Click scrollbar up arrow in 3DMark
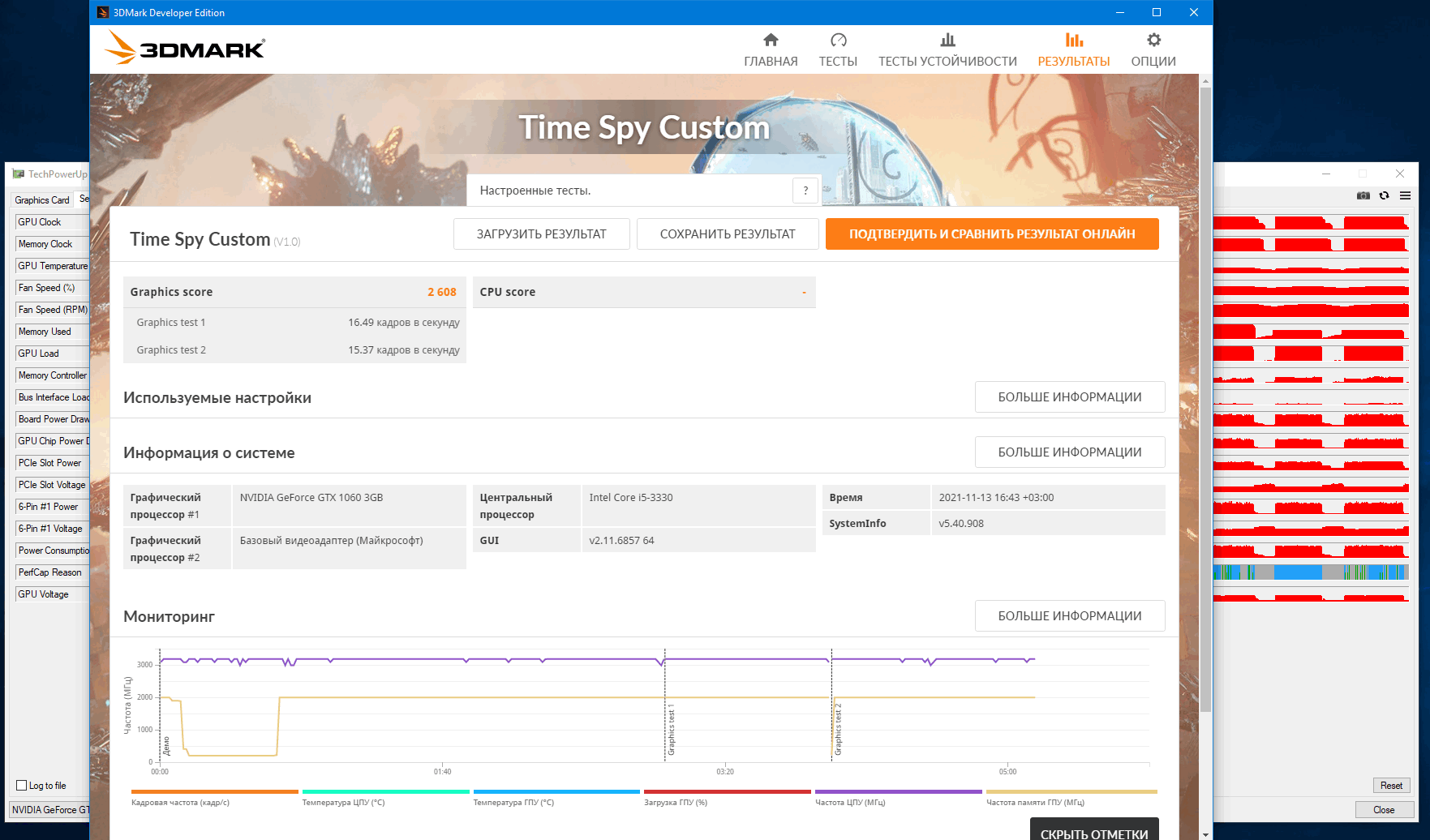 (1205, 81)
